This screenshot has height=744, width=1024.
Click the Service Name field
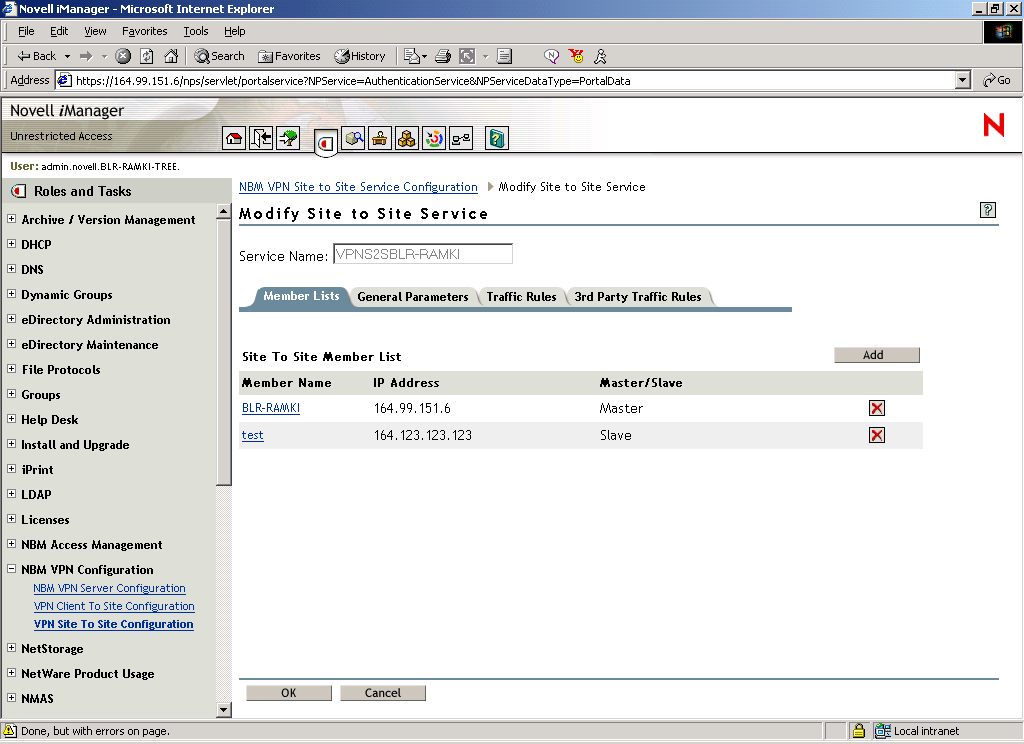pos(423,254)
